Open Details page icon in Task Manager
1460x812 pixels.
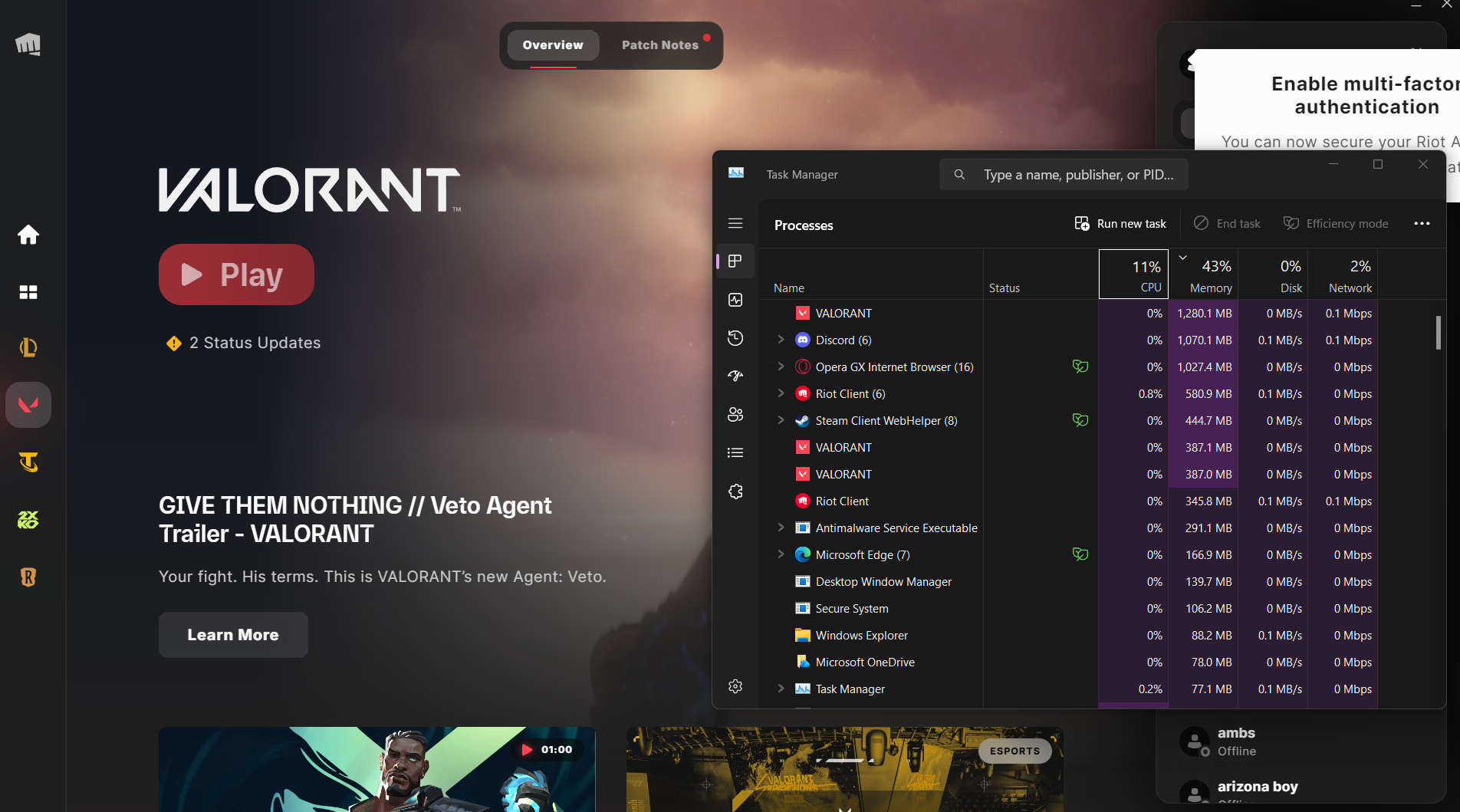735,452
